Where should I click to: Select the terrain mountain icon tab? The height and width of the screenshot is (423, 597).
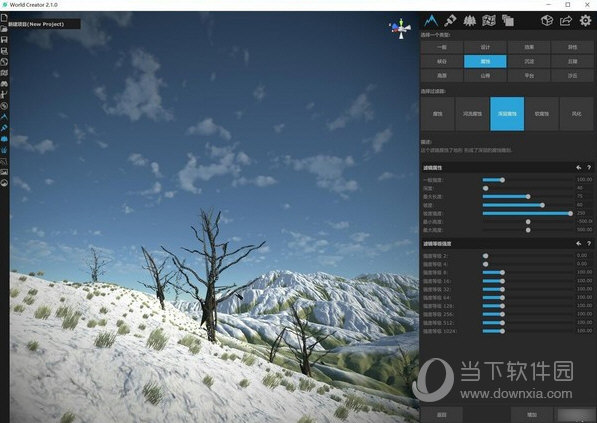click(431, 20)
